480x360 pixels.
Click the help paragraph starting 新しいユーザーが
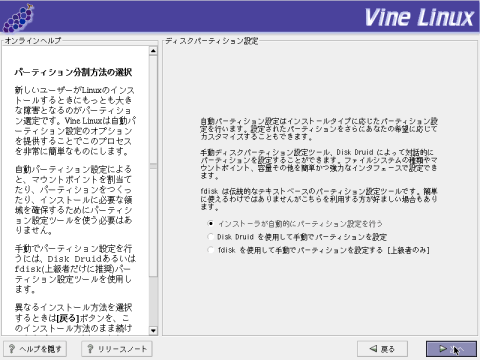pyautogui.click(x=75, y=121)
